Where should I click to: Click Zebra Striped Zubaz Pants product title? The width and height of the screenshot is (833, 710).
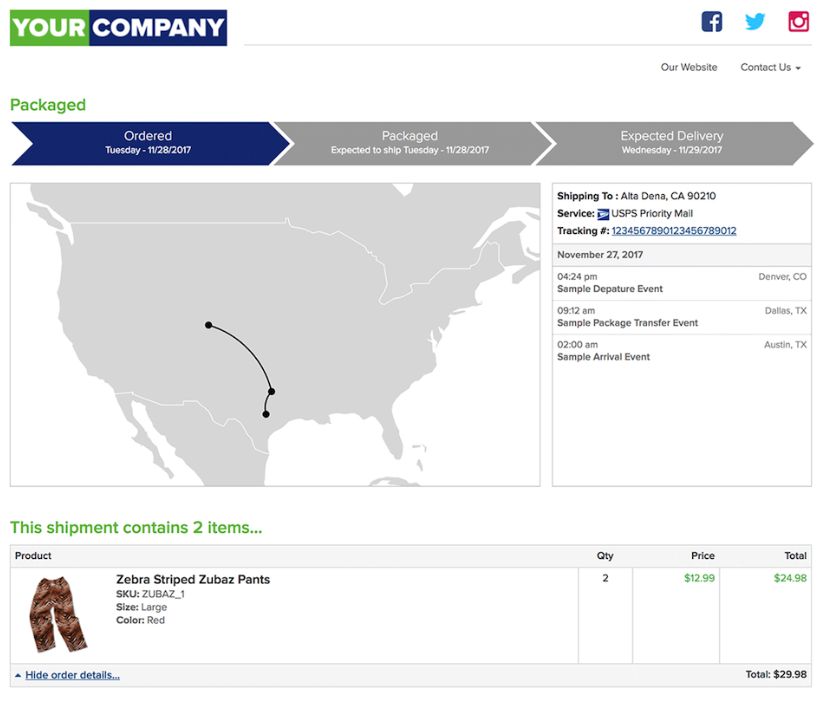193,580
